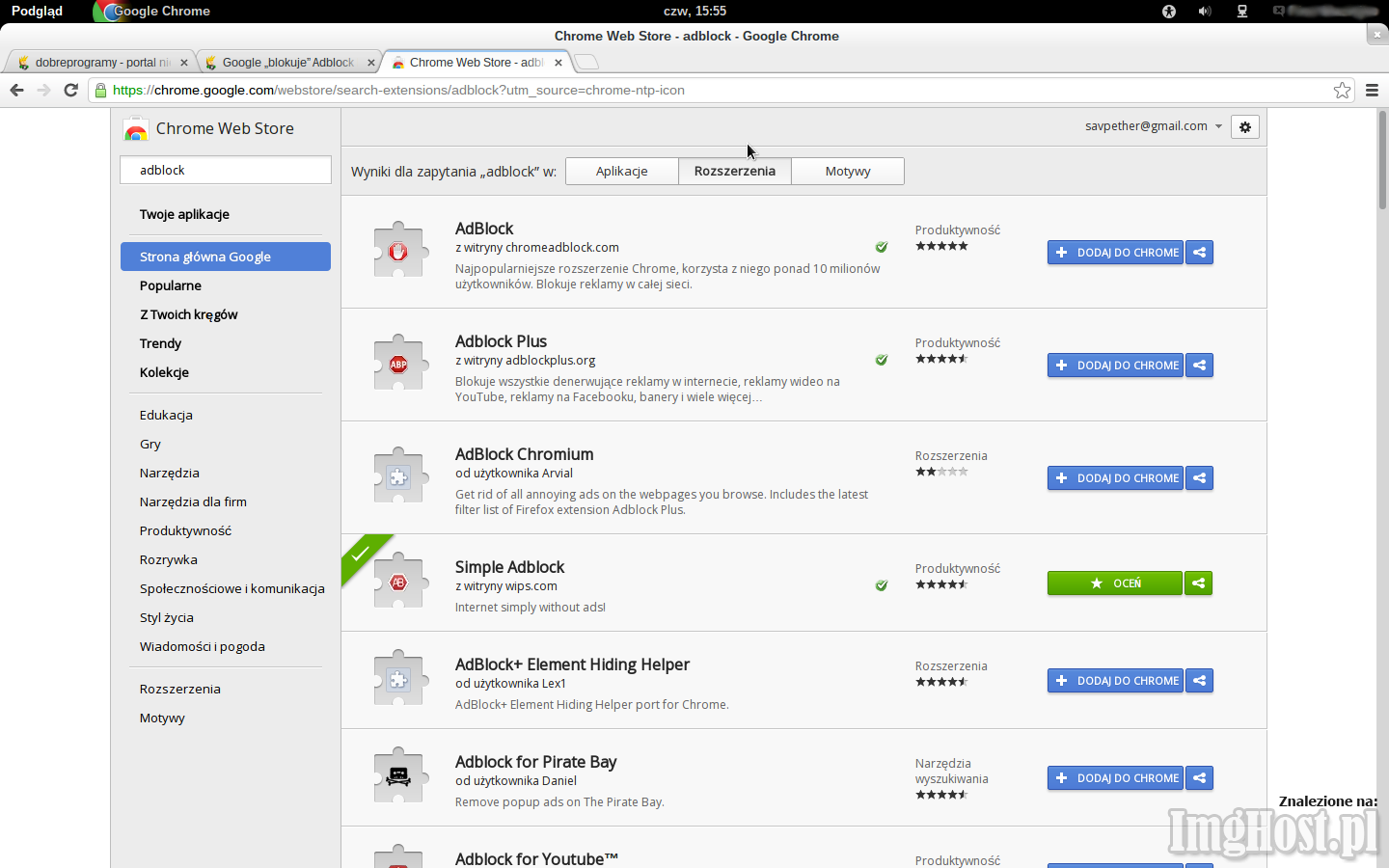
Task: Open the Trendy sidebar section
Action: [x=160, y=343]
